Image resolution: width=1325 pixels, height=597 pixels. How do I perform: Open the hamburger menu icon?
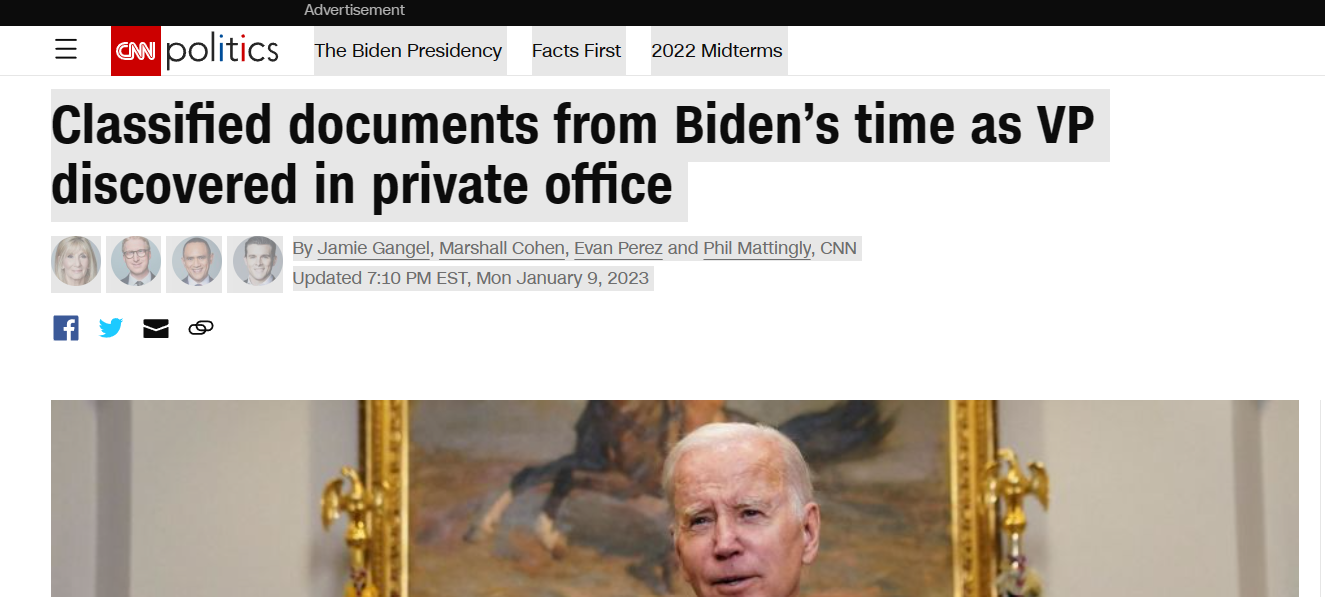pos(66,49)
